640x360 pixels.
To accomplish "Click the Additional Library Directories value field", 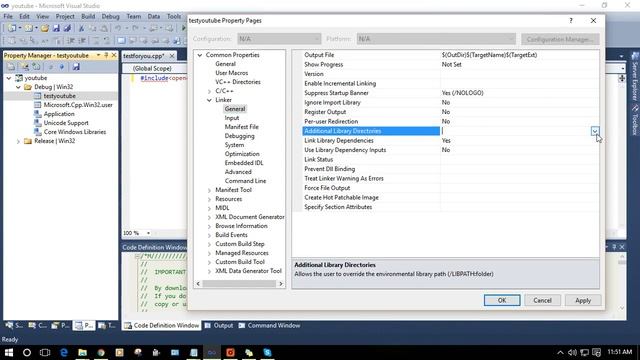I will pos(516,131).
